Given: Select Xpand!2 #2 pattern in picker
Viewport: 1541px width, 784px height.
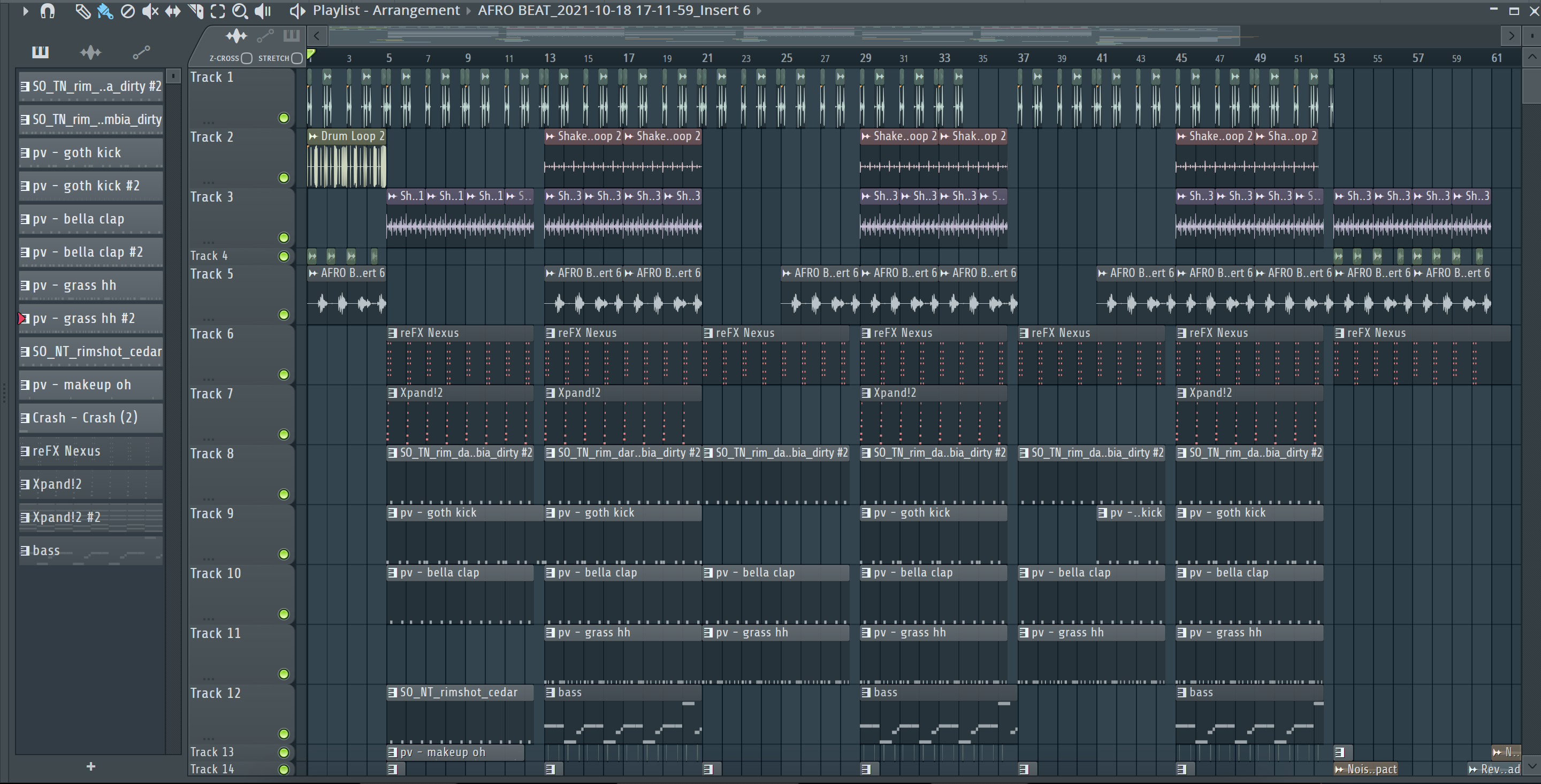Looking at the screenshot, I should pos(91,517).
